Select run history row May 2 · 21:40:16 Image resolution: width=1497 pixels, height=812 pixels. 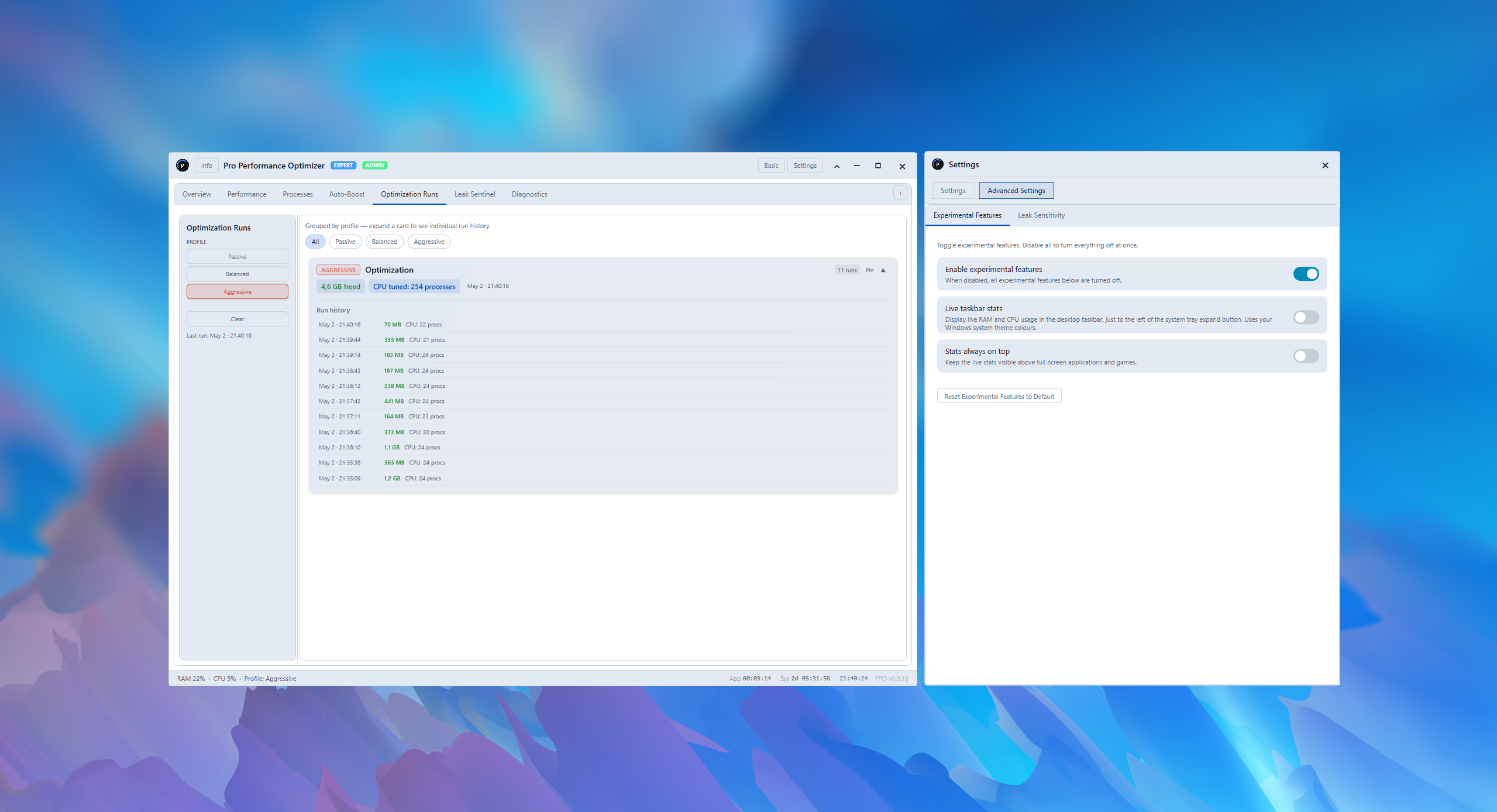(x=603, y=325)
